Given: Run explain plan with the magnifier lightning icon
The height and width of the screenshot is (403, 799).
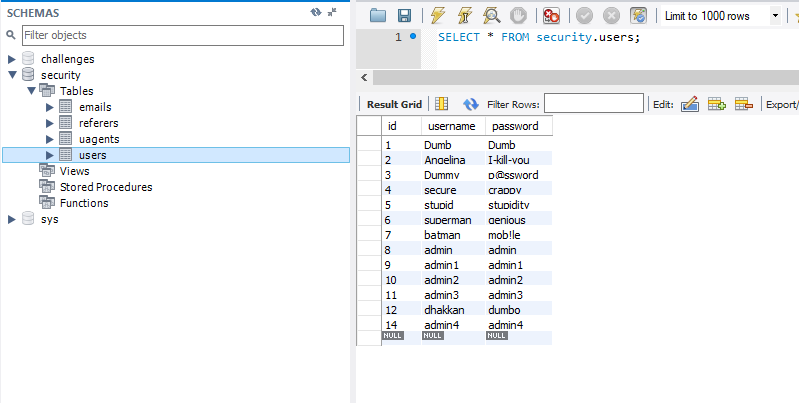Looking at the screenshot, I should click(x=491, y=16).
